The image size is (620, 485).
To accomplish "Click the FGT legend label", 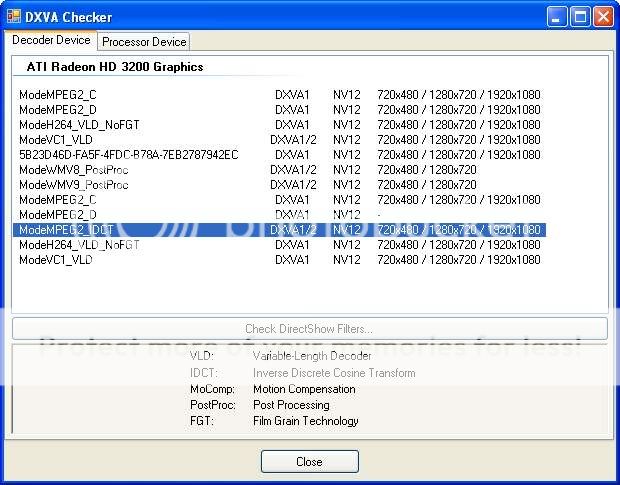I will [x=202, y=421].
